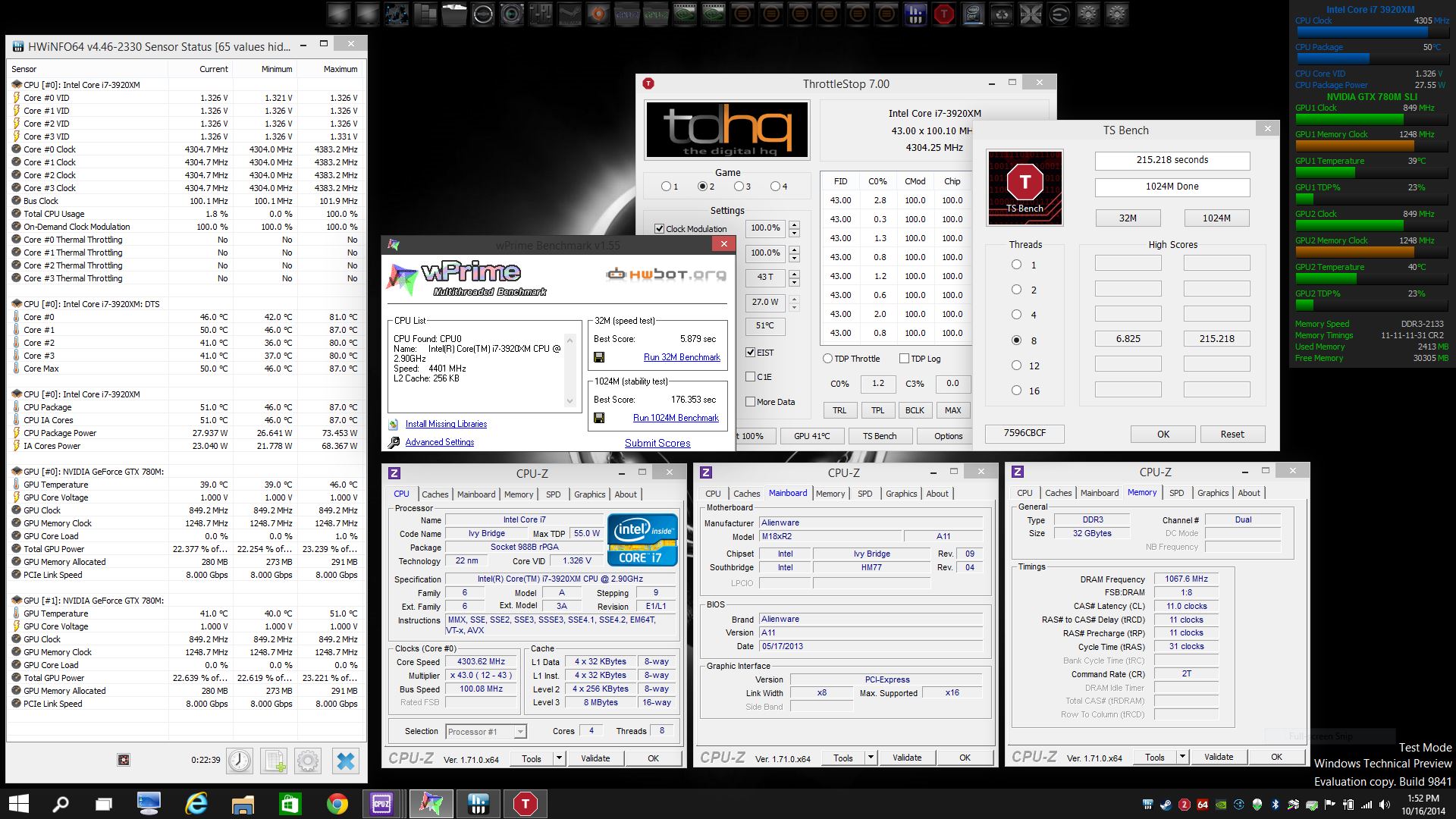This screenshot has height=819, width=1456.
Task: Enable the TDP Log checkbox
Action: pos(904,359)
